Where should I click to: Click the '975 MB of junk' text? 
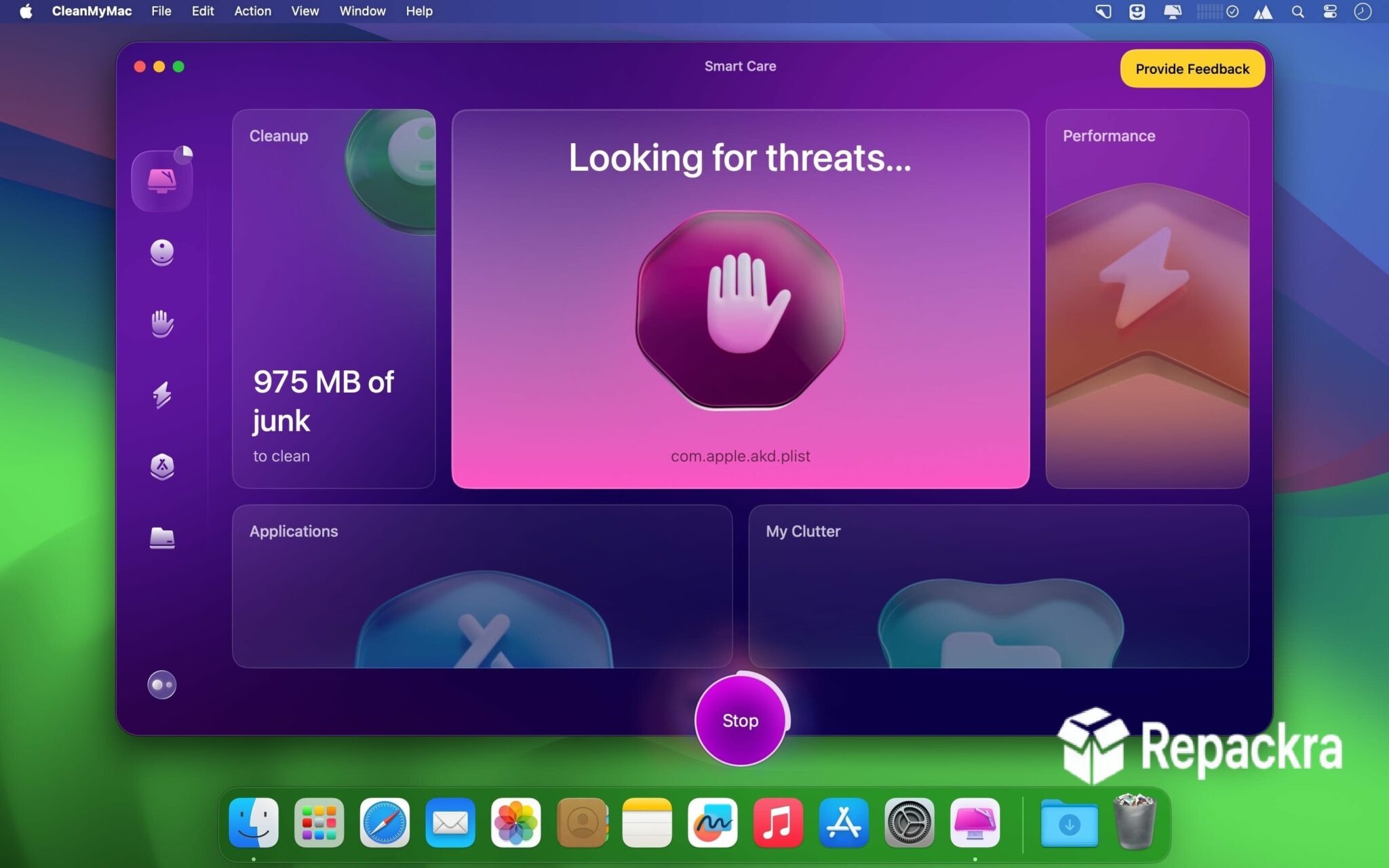[x=324, y=401]
